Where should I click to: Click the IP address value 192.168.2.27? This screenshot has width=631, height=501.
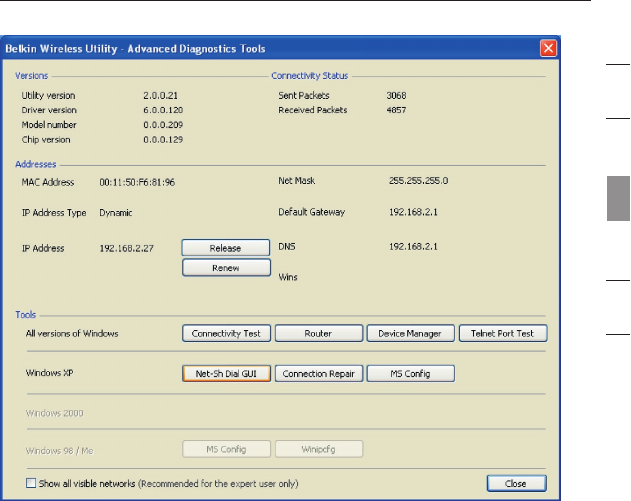tap(126, 247)
